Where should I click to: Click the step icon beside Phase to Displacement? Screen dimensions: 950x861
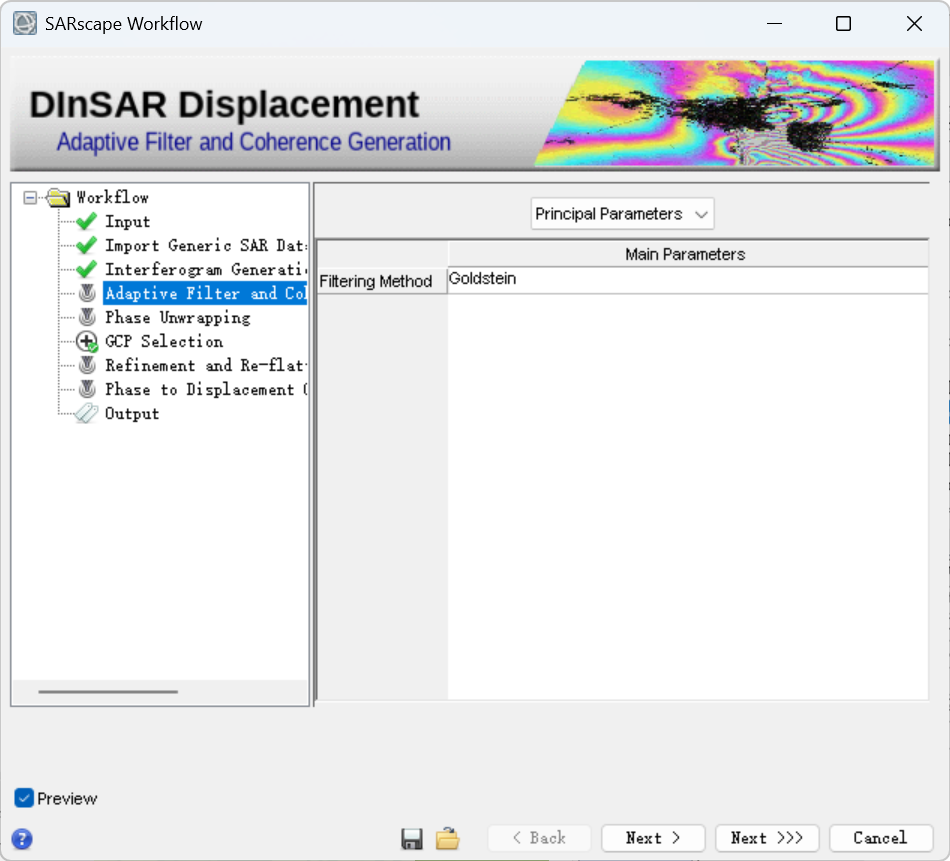pyautogui.click(x=87, y=389)
